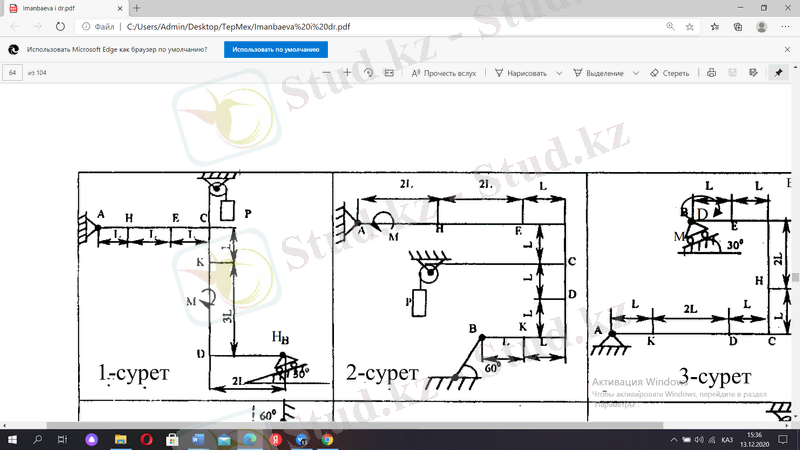Open Opera browser from taskbar

point(146,439)
